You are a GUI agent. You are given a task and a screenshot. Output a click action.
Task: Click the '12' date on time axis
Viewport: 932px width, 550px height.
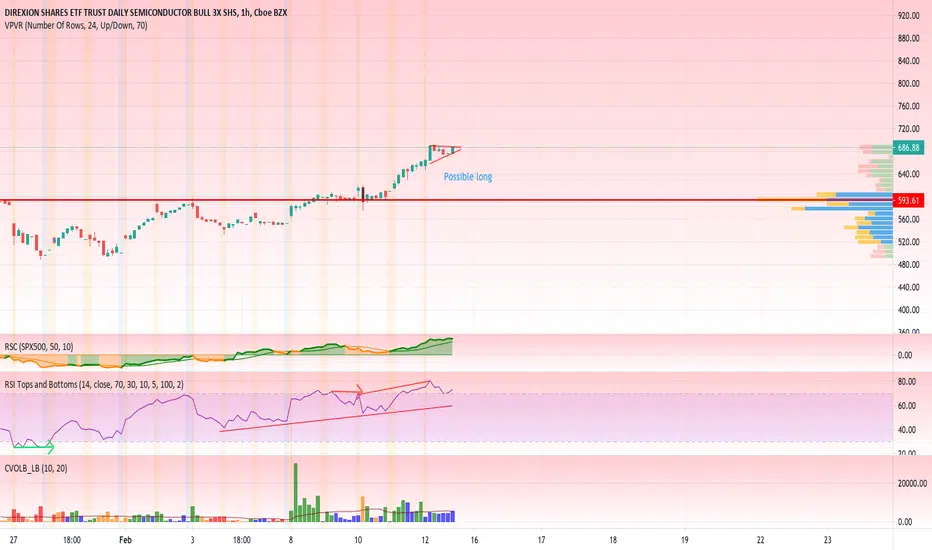tap(425, 540)
